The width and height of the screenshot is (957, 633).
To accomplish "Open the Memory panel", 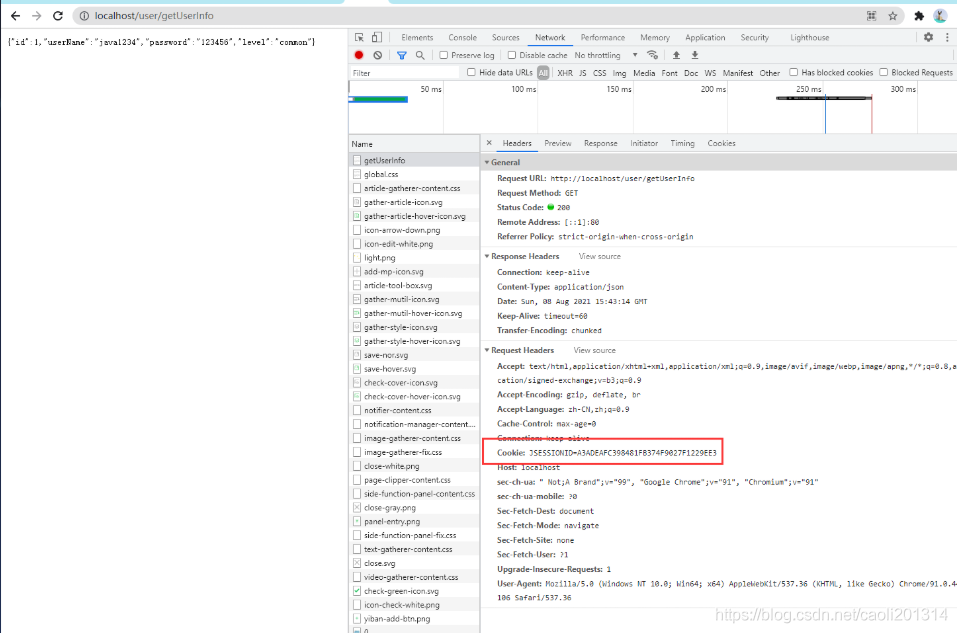I will pyautogui.click(x=655, y=37).
